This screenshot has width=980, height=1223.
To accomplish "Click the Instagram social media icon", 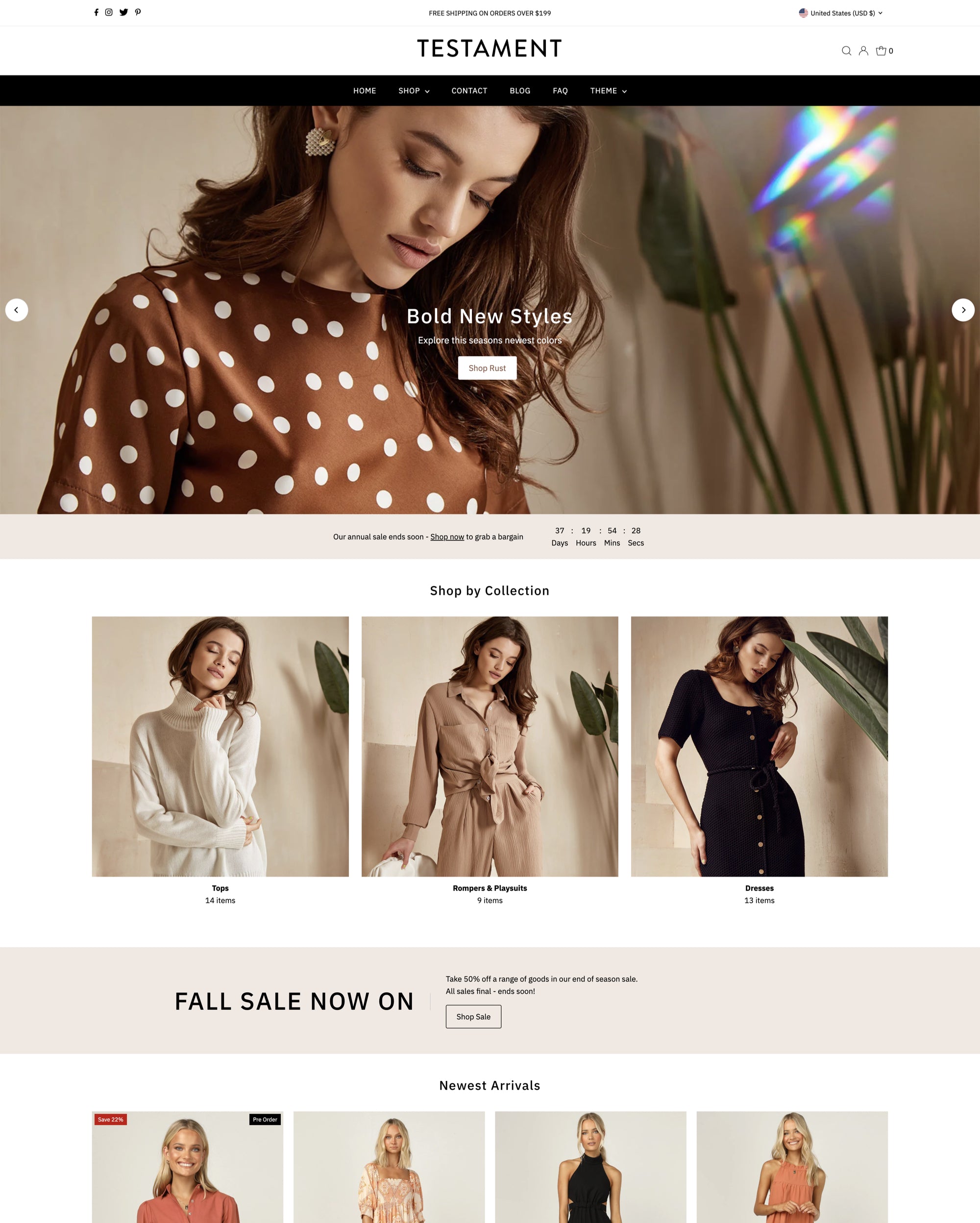I will [x=108, y=12].
